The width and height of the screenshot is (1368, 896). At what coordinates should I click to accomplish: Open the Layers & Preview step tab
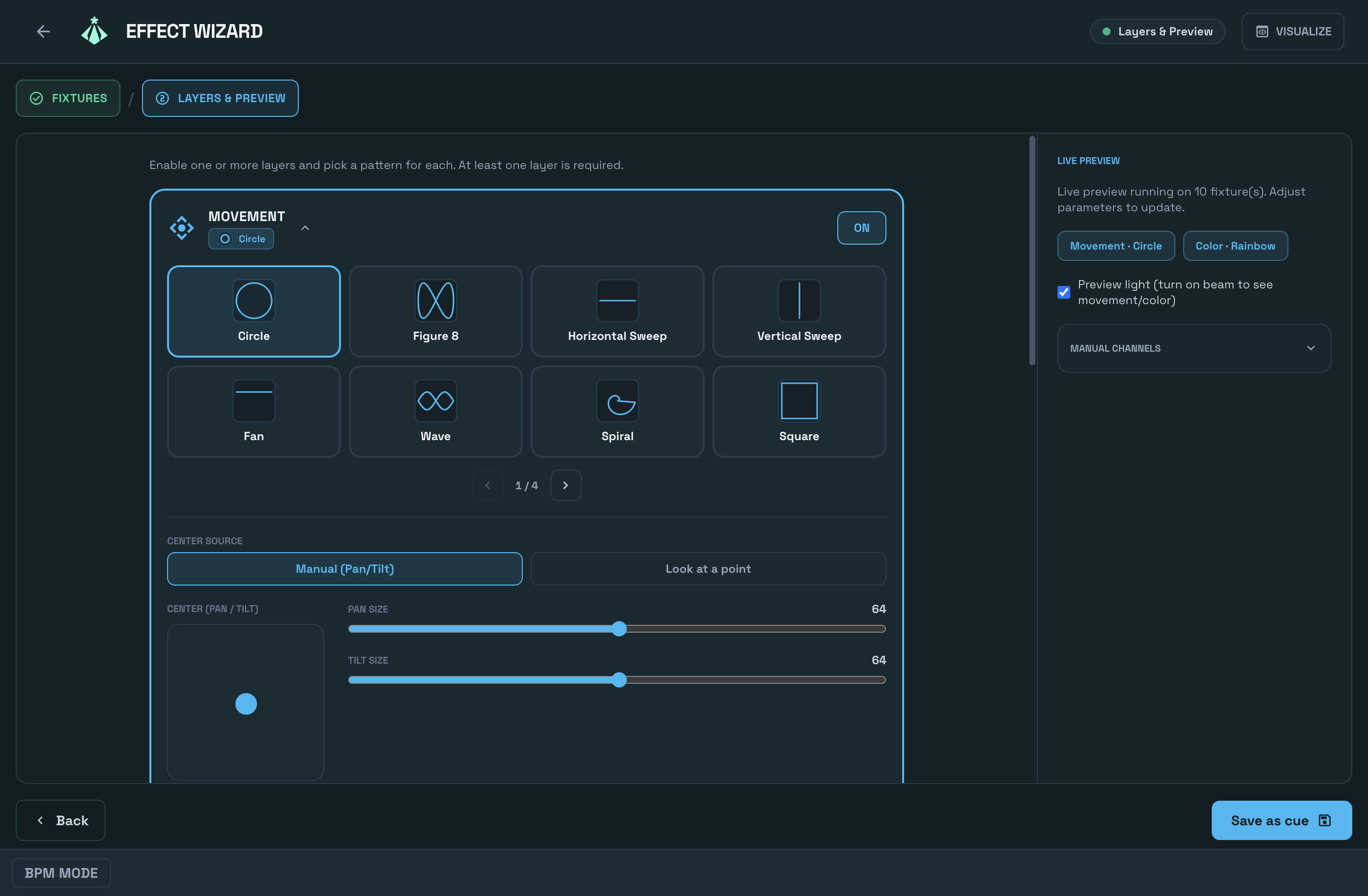[x=220, y=98]
